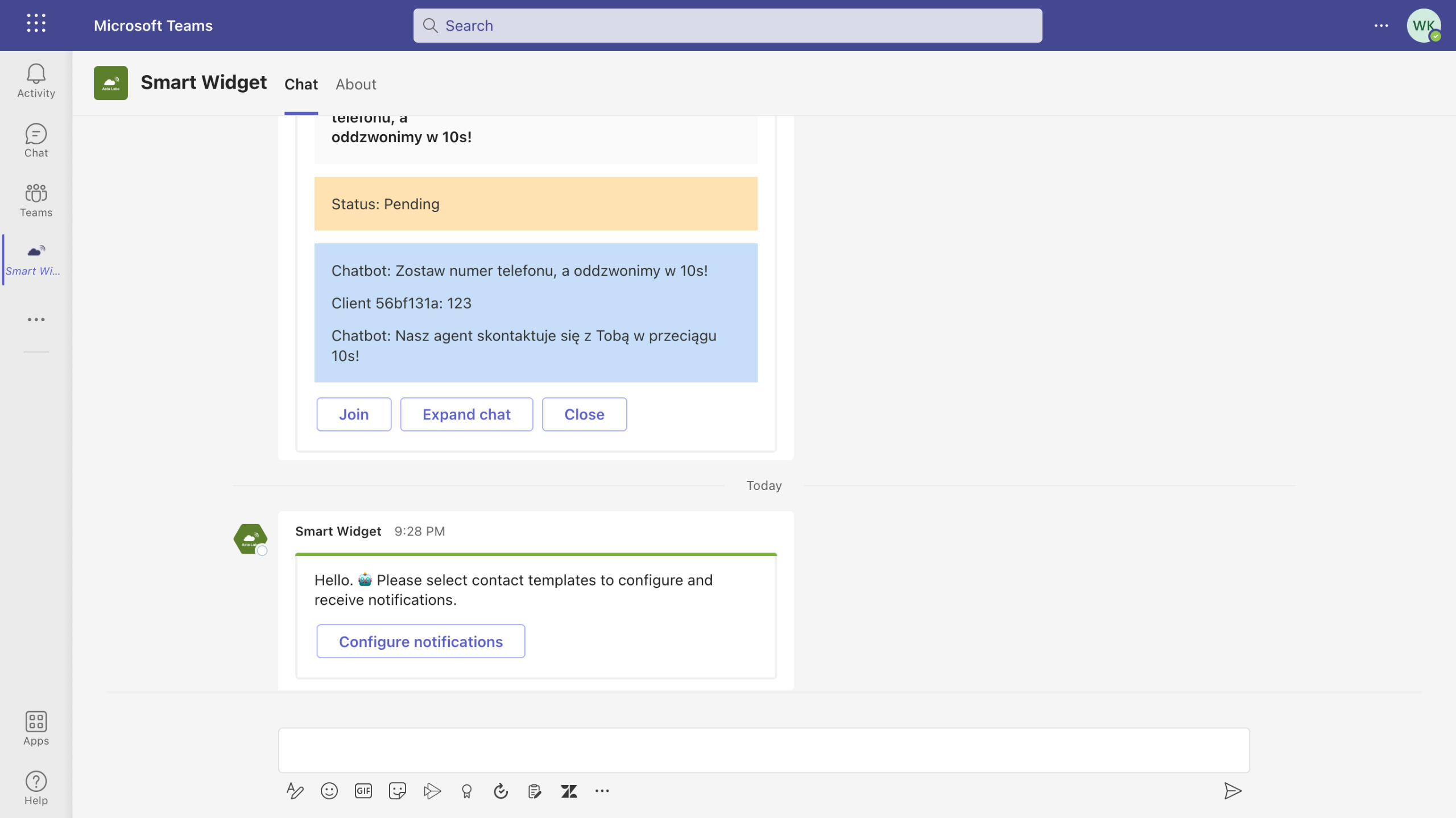Click 'Nasz agent skontaktuje się' message

pyautogui.click(x=524, y=346)
